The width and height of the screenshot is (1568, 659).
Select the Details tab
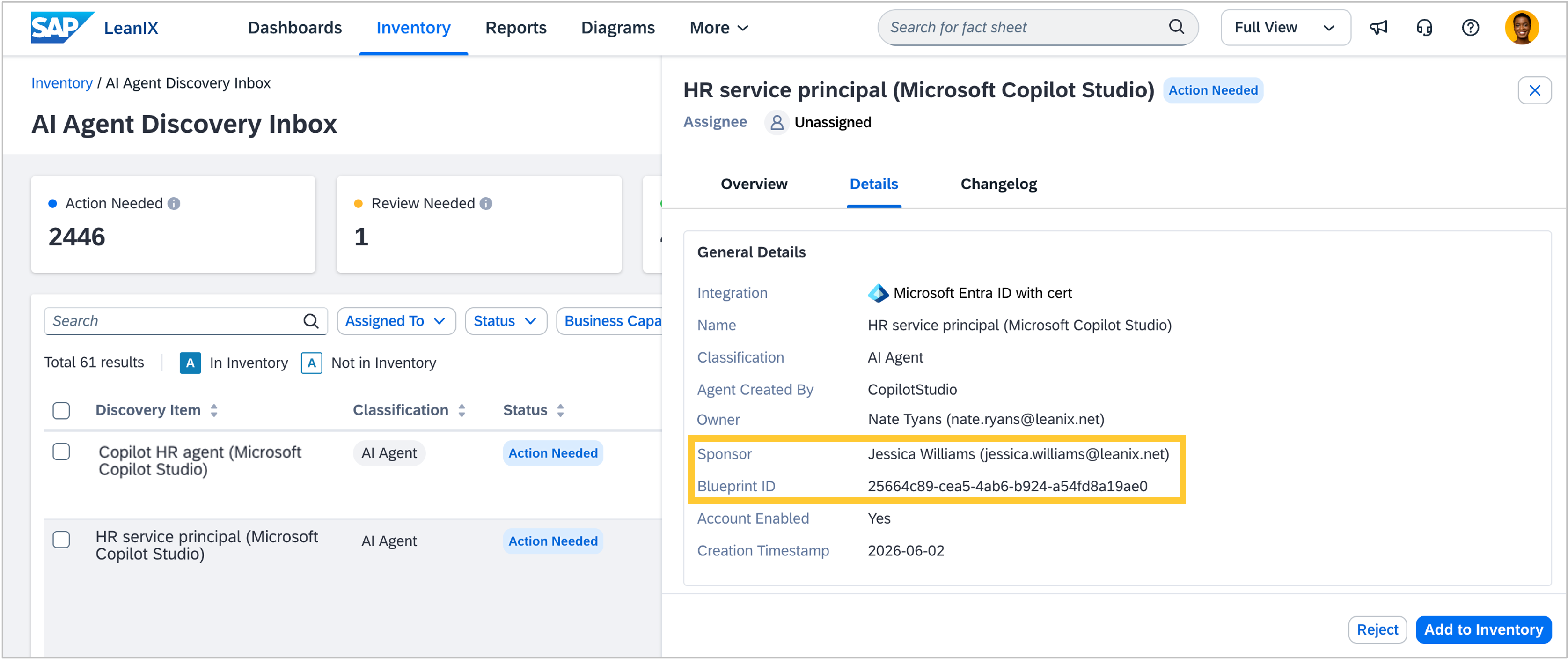click(873, 184)
